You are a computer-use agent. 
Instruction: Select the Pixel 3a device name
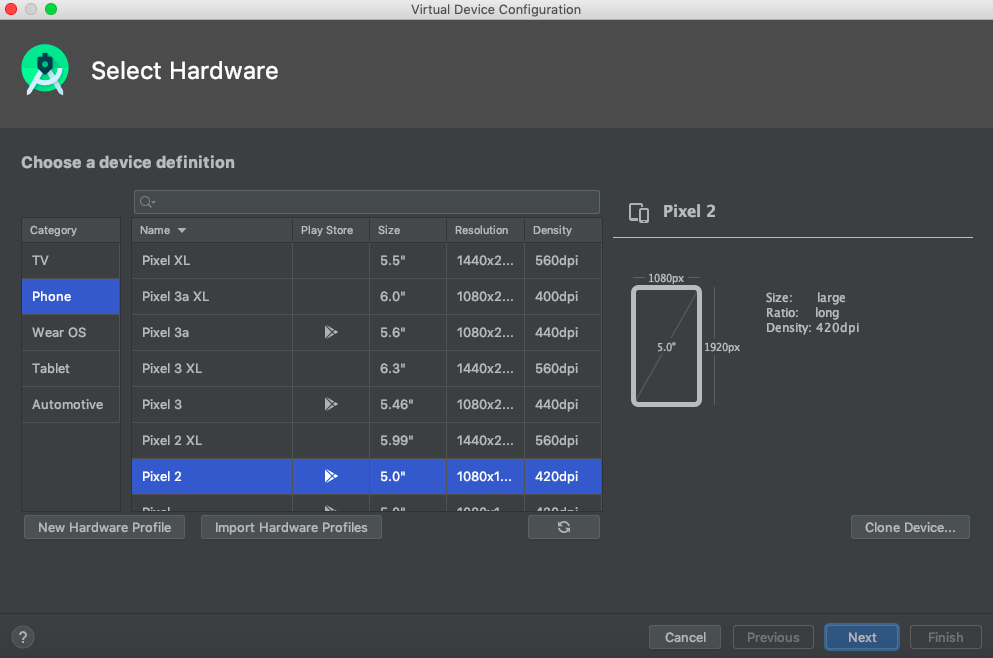(x=165, y=332)
